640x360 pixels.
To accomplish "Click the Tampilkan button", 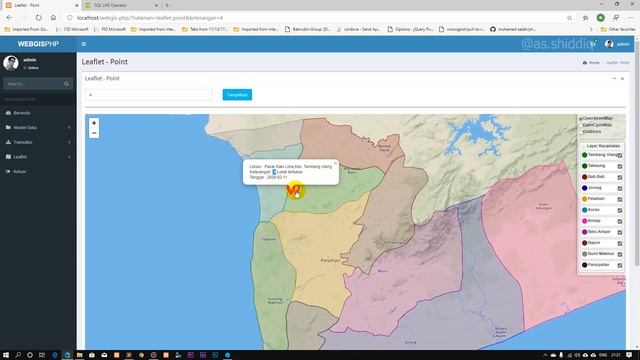I will click(237, 95).
